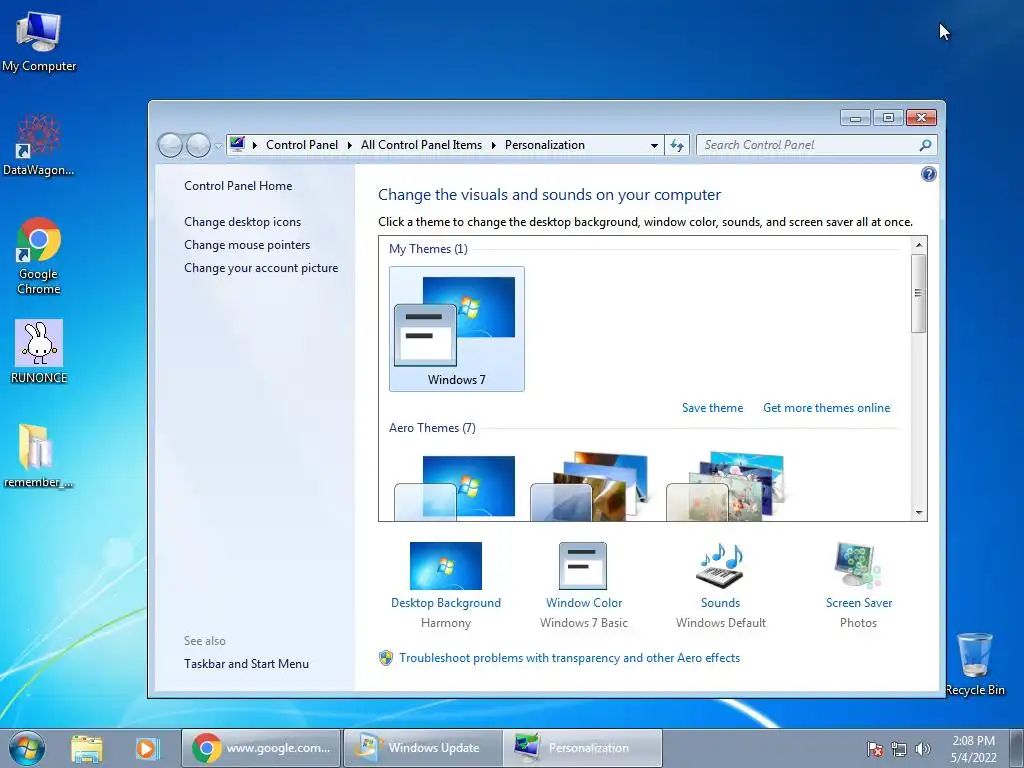Click the help question mark icon

tap(928, 174)
